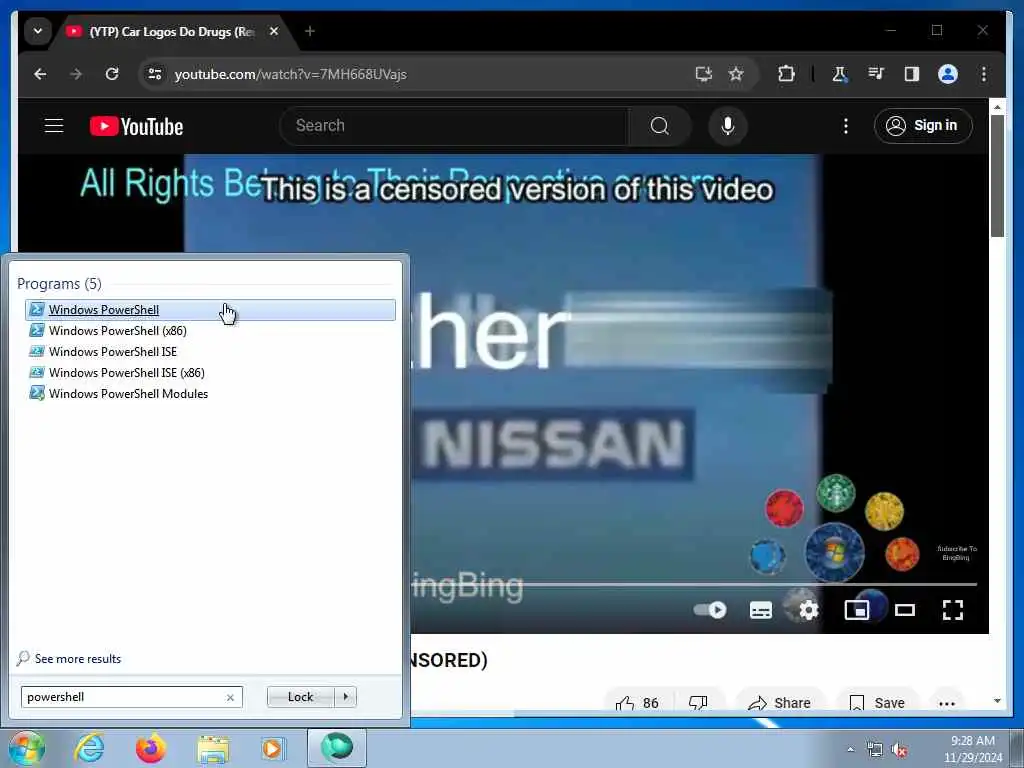Toggle subtitles/closed captions

761,610
